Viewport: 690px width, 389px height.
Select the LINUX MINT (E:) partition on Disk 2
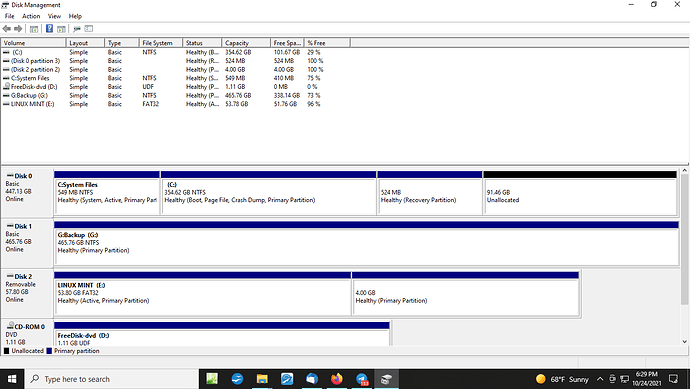[x=202, y=293]
